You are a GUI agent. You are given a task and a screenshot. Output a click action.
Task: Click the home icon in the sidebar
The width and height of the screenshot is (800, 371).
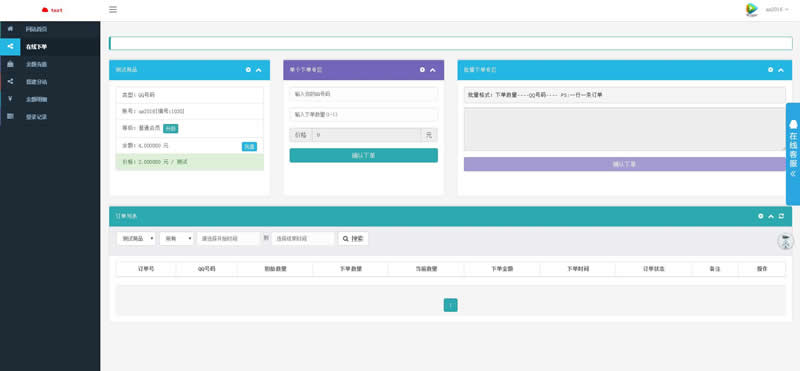click(x=10, y=29)
